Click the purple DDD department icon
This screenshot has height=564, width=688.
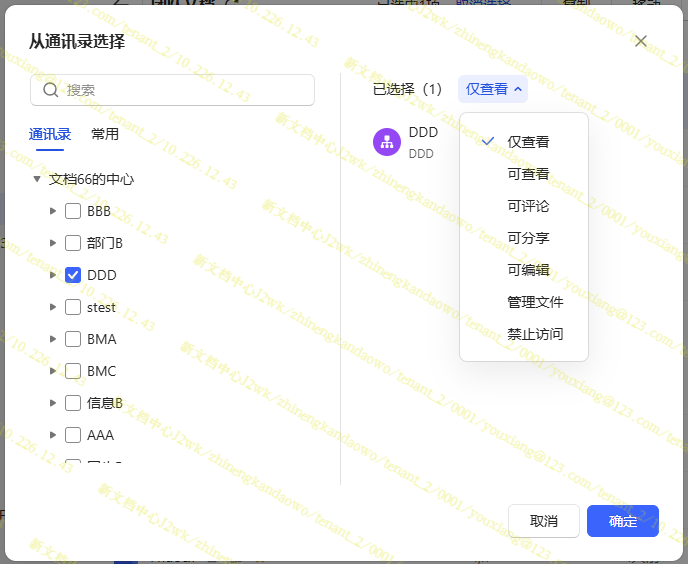click(387, 142)
